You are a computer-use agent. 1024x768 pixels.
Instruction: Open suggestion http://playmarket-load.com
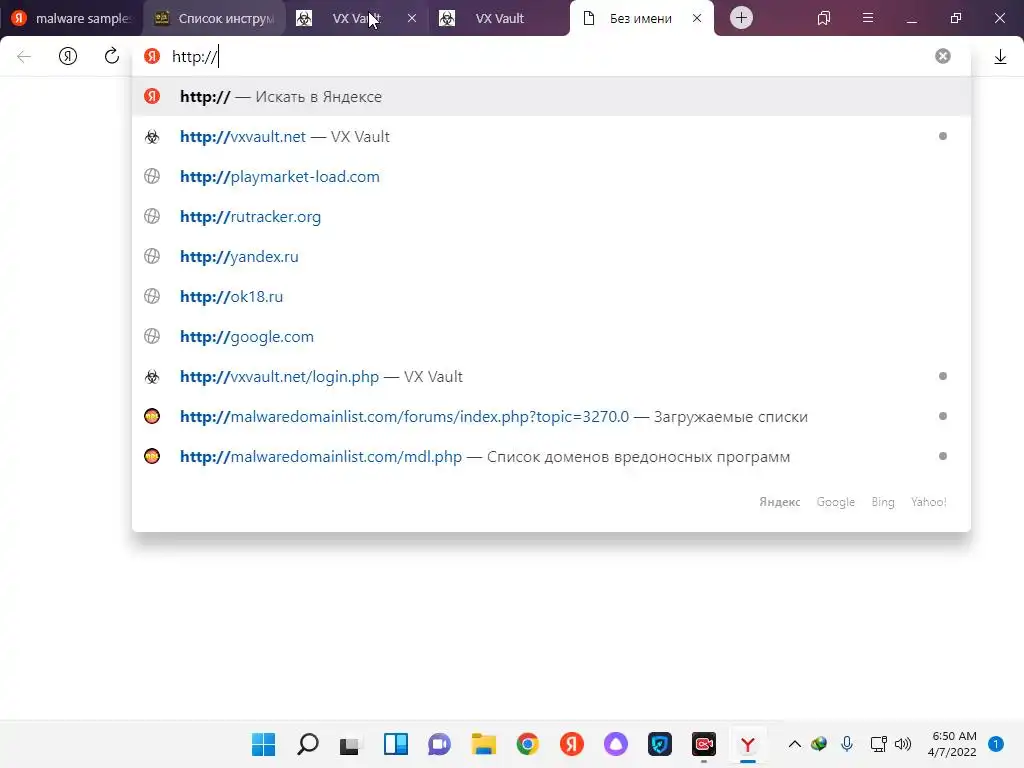pos(551,176)
